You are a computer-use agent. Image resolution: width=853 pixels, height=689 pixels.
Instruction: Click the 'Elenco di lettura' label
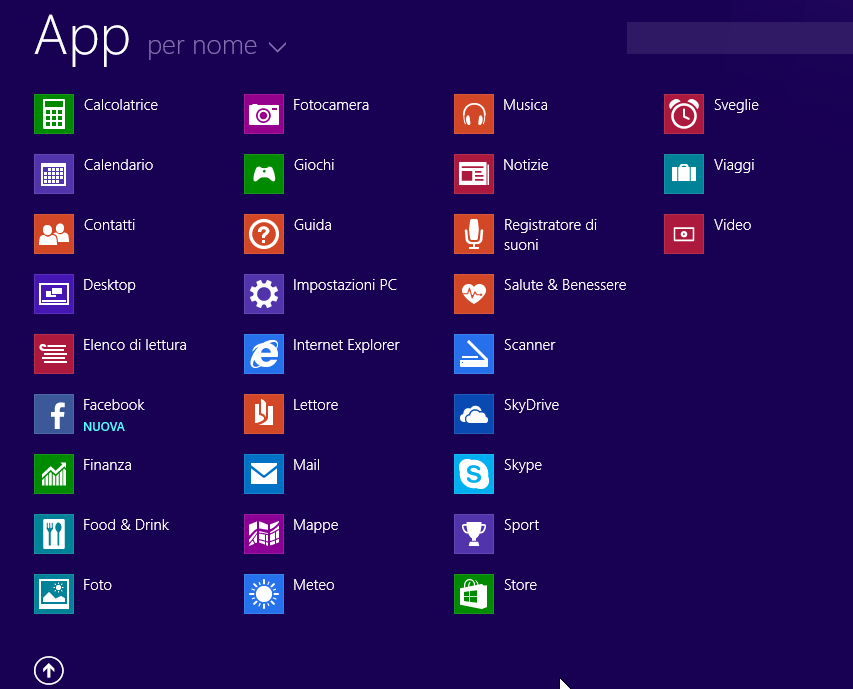[x=135, y=345]
